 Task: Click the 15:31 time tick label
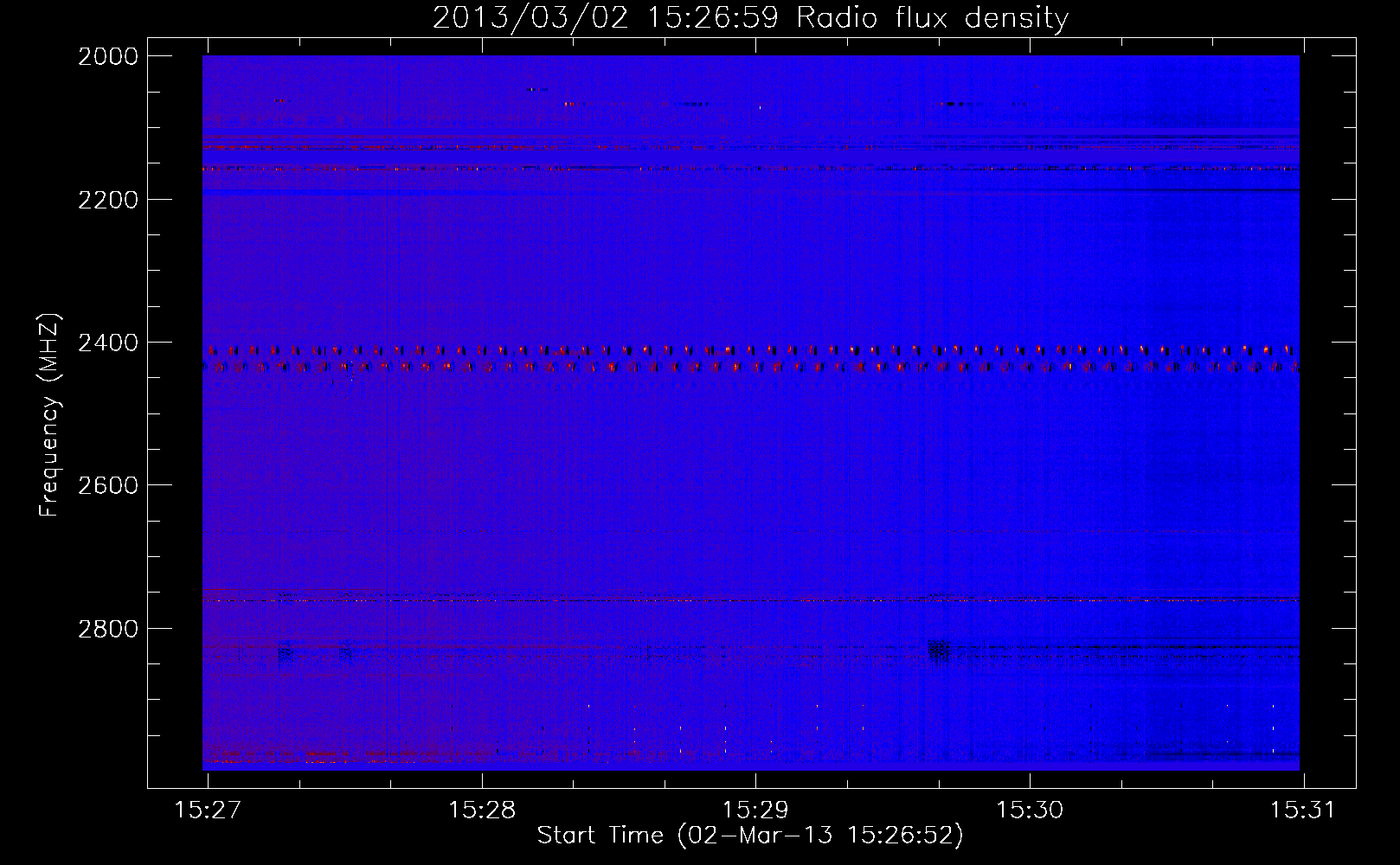1303,810
